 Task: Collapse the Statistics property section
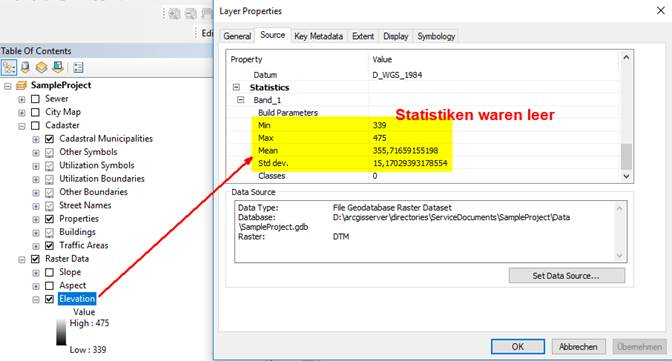click(x=236, y=87)
